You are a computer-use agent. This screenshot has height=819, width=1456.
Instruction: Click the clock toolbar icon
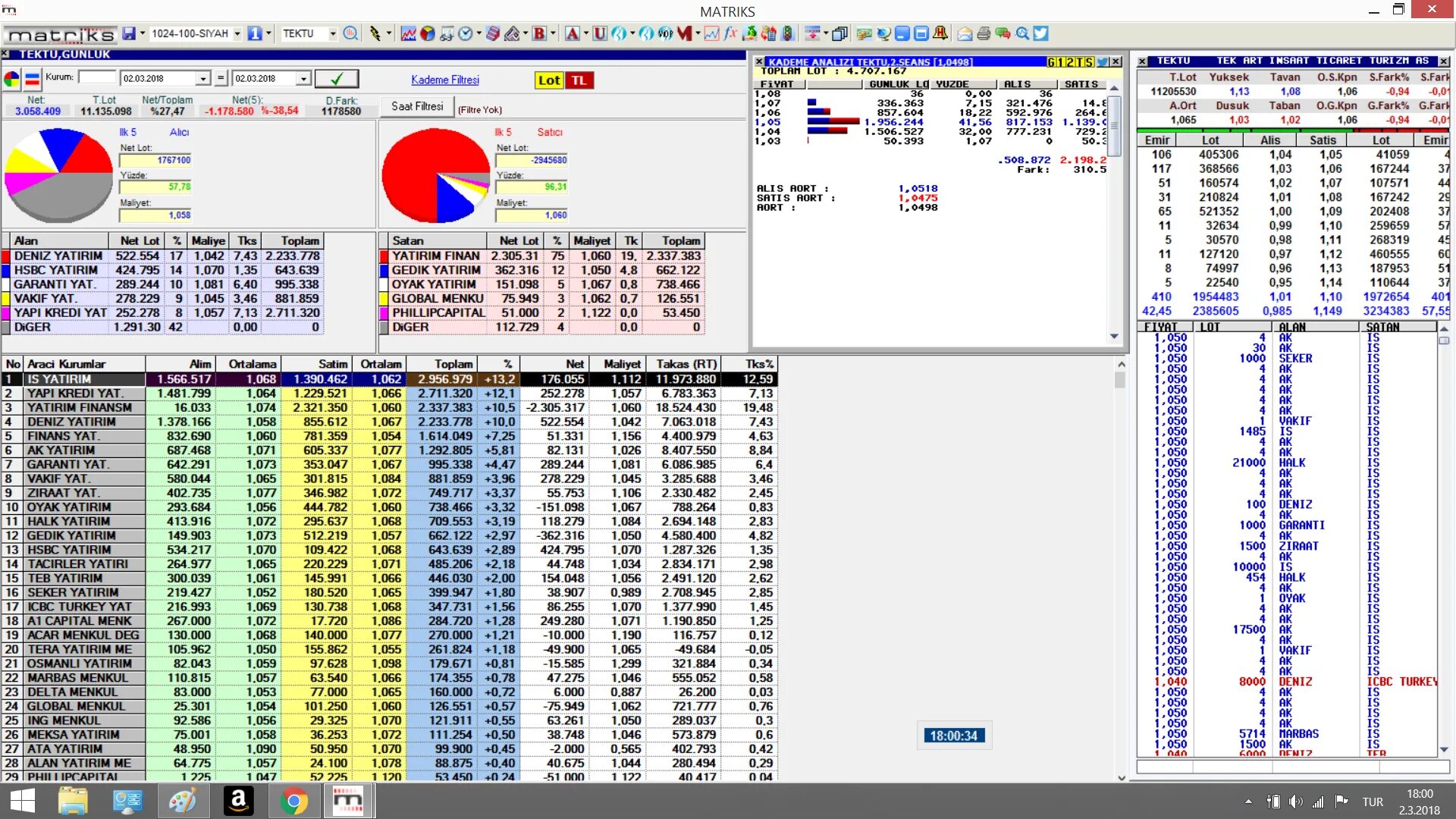point(466,33)
